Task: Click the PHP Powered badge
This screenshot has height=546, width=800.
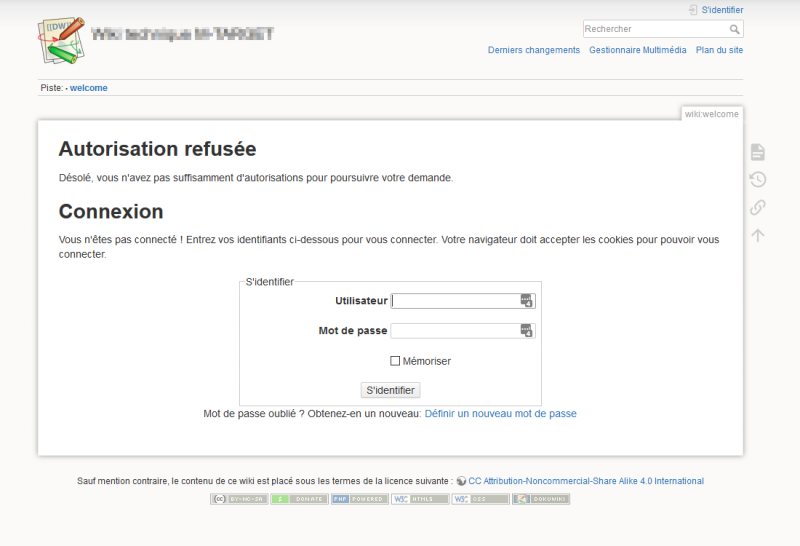Action: tap(359, 499)
